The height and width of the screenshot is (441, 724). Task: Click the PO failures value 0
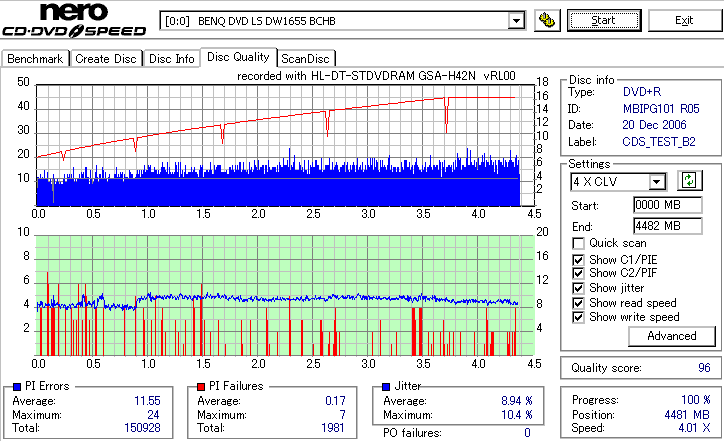(x=527, y=433)
